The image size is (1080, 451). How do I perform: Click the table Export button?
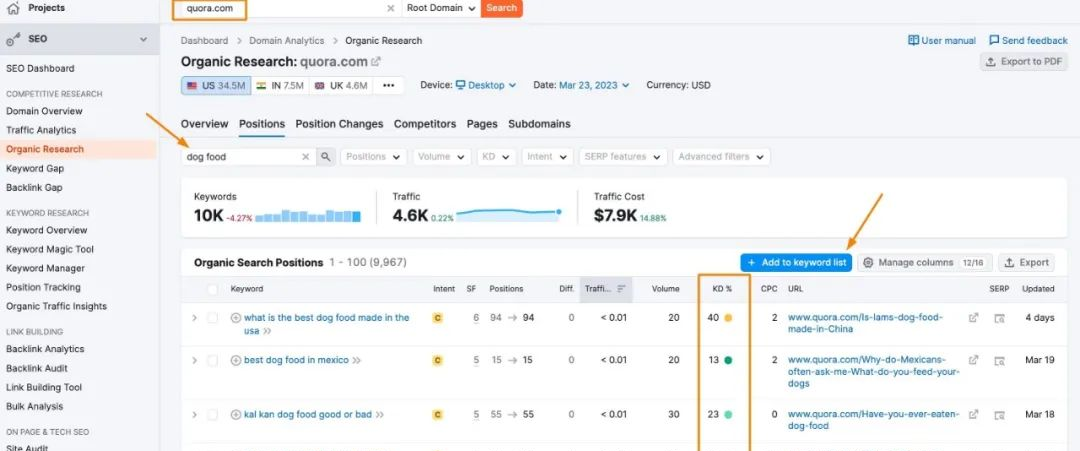click(x=1026, y=262)
